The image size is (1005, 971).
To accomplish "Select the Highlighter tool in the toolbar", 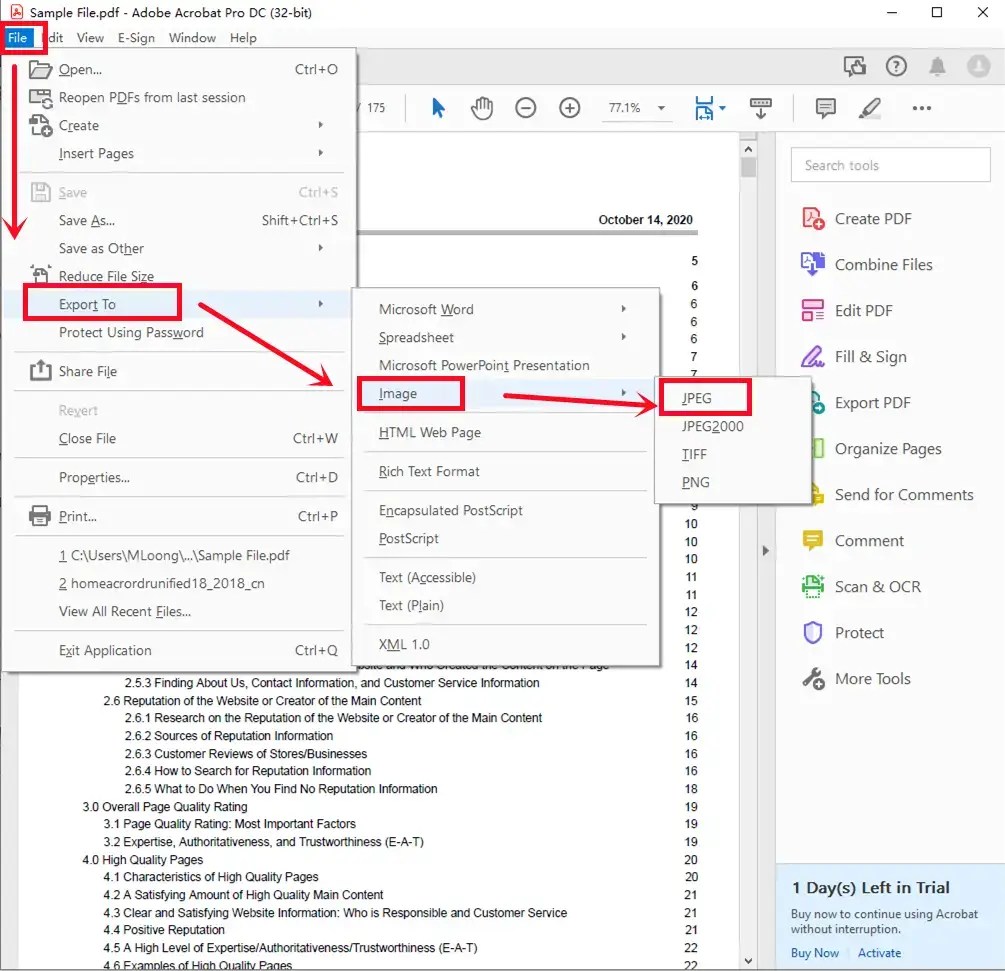I will coord(870,107).
